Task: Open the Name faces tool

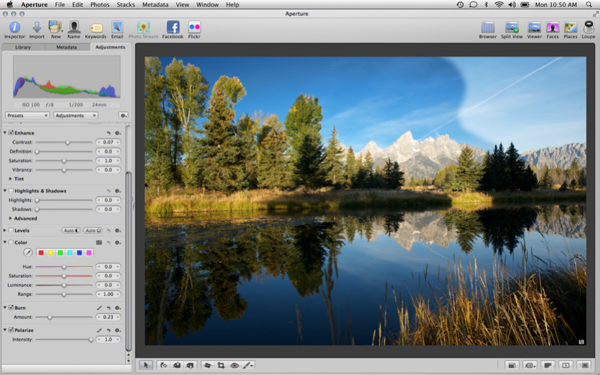Action: pos(74,29)
